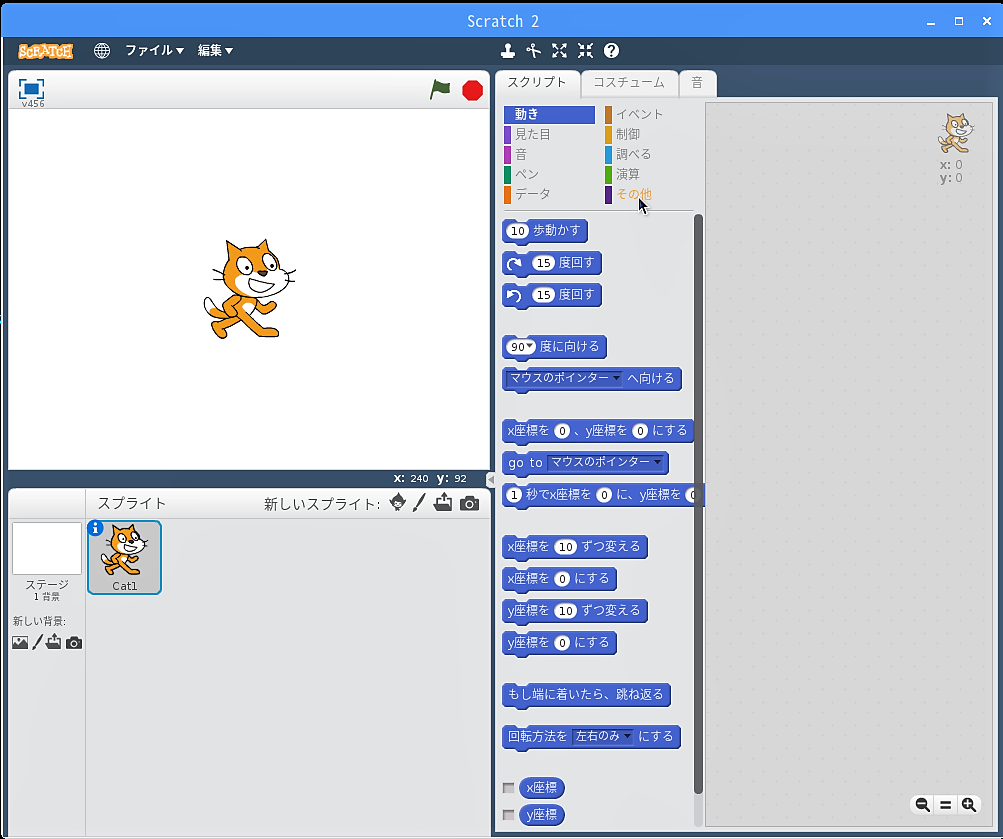Upload backdrop from file
Viewport: 1003px width, 839px height.
pos(54,642)
